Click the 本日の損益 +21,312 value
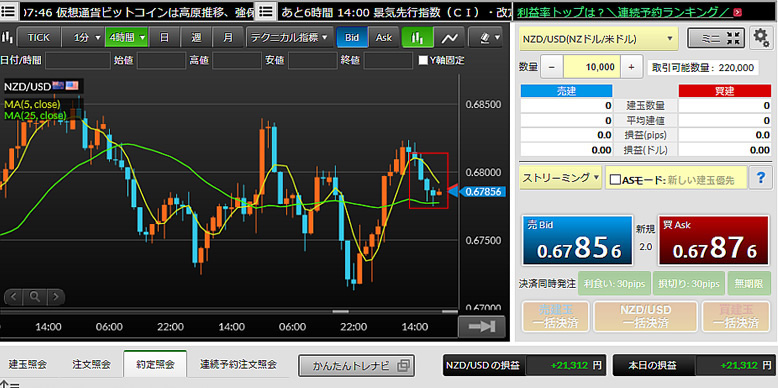 click(736, 366)
